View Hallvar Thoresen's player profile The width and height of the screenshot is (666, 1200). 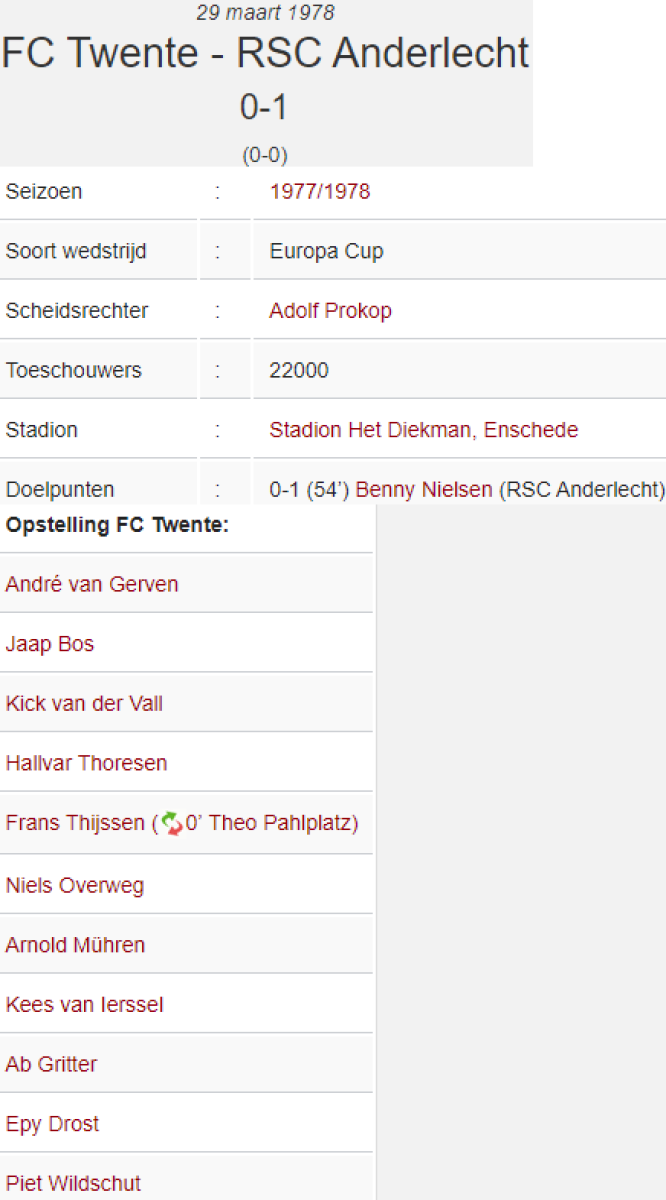point(86,763)
